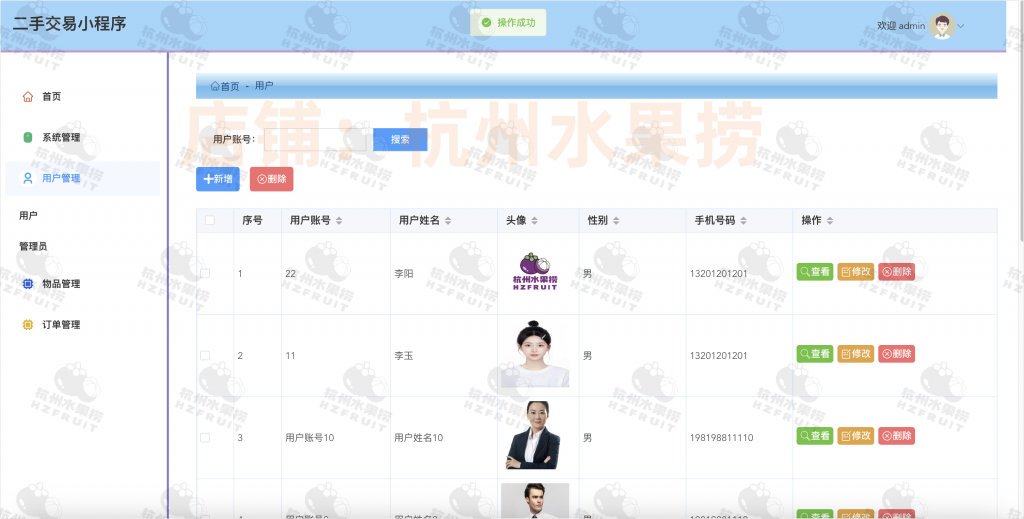Screen dimensions: 1024x519
Task: Click the 欢迎 admin text
Action: tap(901, 26)
